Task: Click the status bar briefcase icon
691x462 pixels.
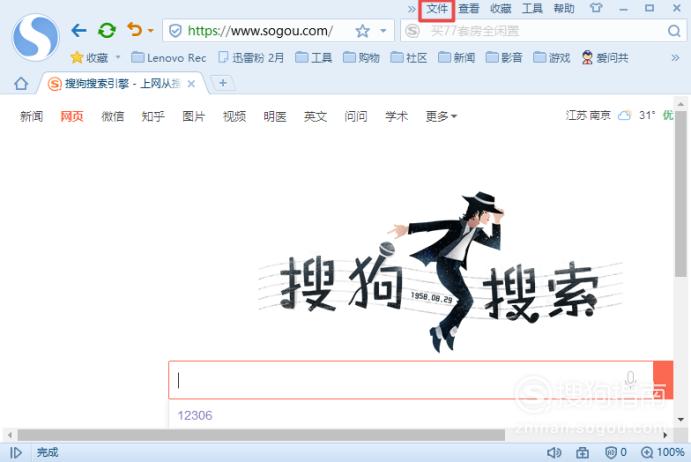Action: [582, 453]
